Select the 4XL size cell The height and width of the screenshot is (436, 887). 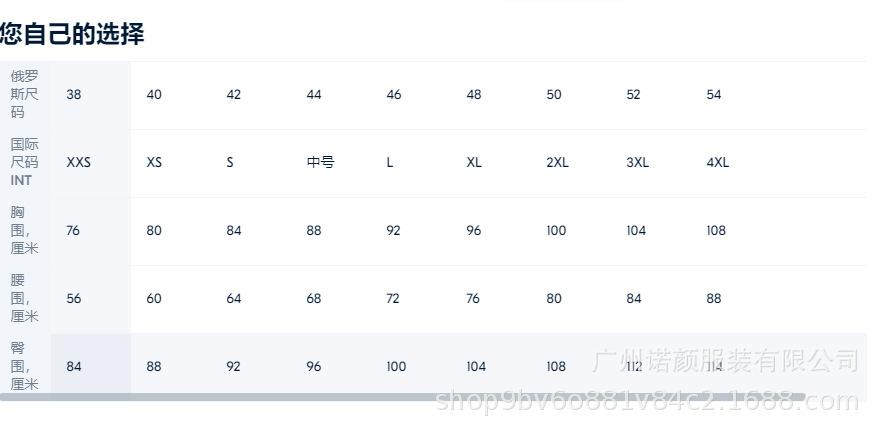717,162
